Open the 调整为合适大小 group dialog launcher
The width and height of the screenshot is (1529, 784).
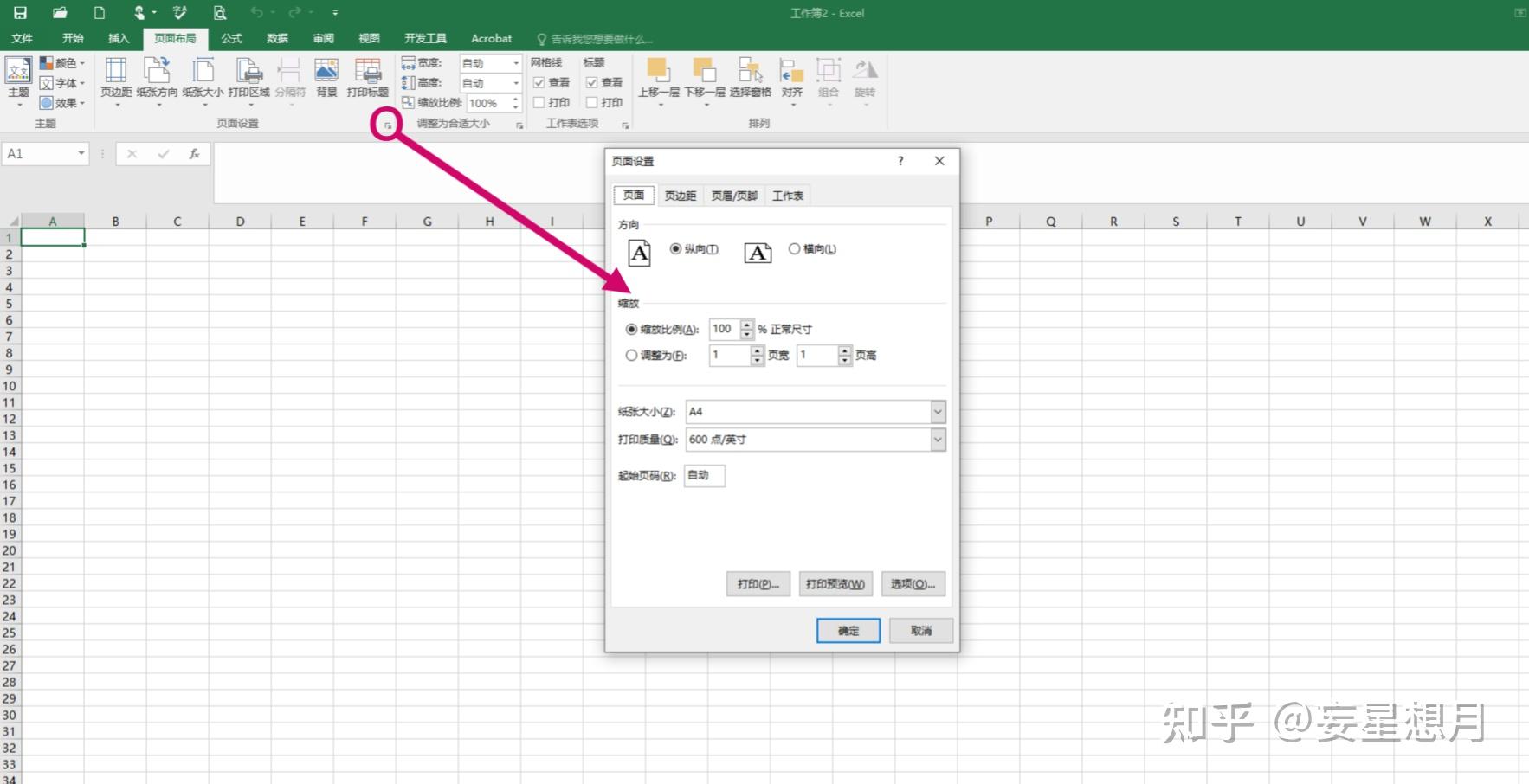point(519,126)
